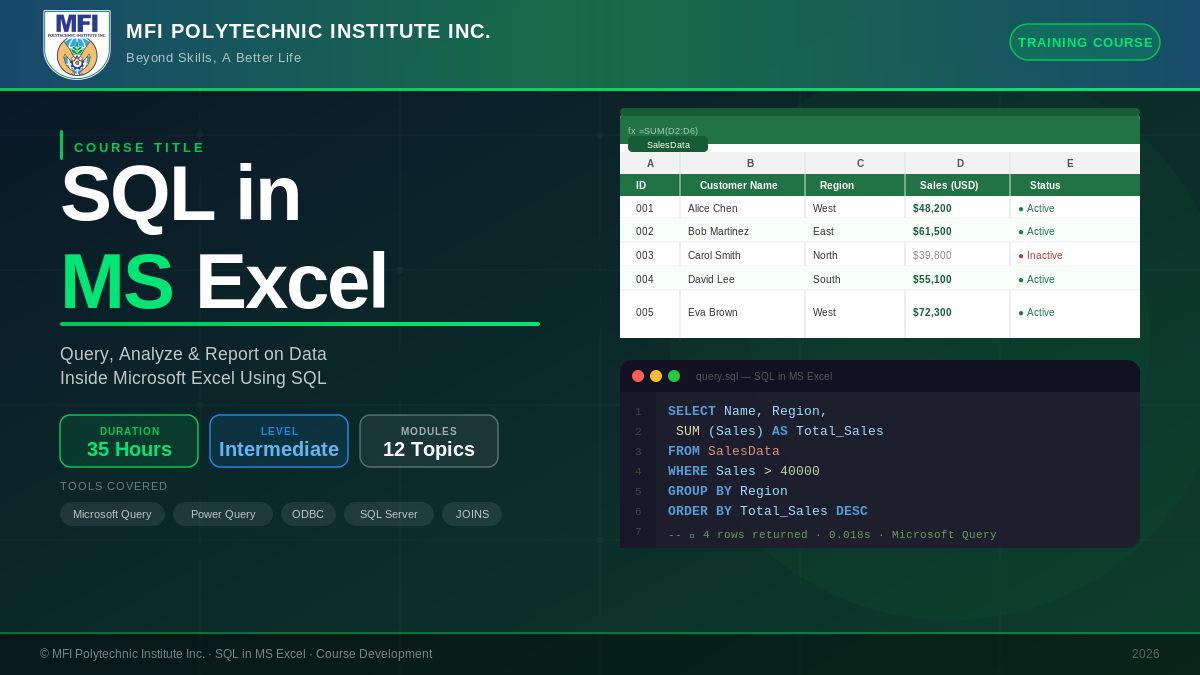1200x675 pixels.
Task: Select column A header
Action: pyautogui.click(x=650, y=163)
